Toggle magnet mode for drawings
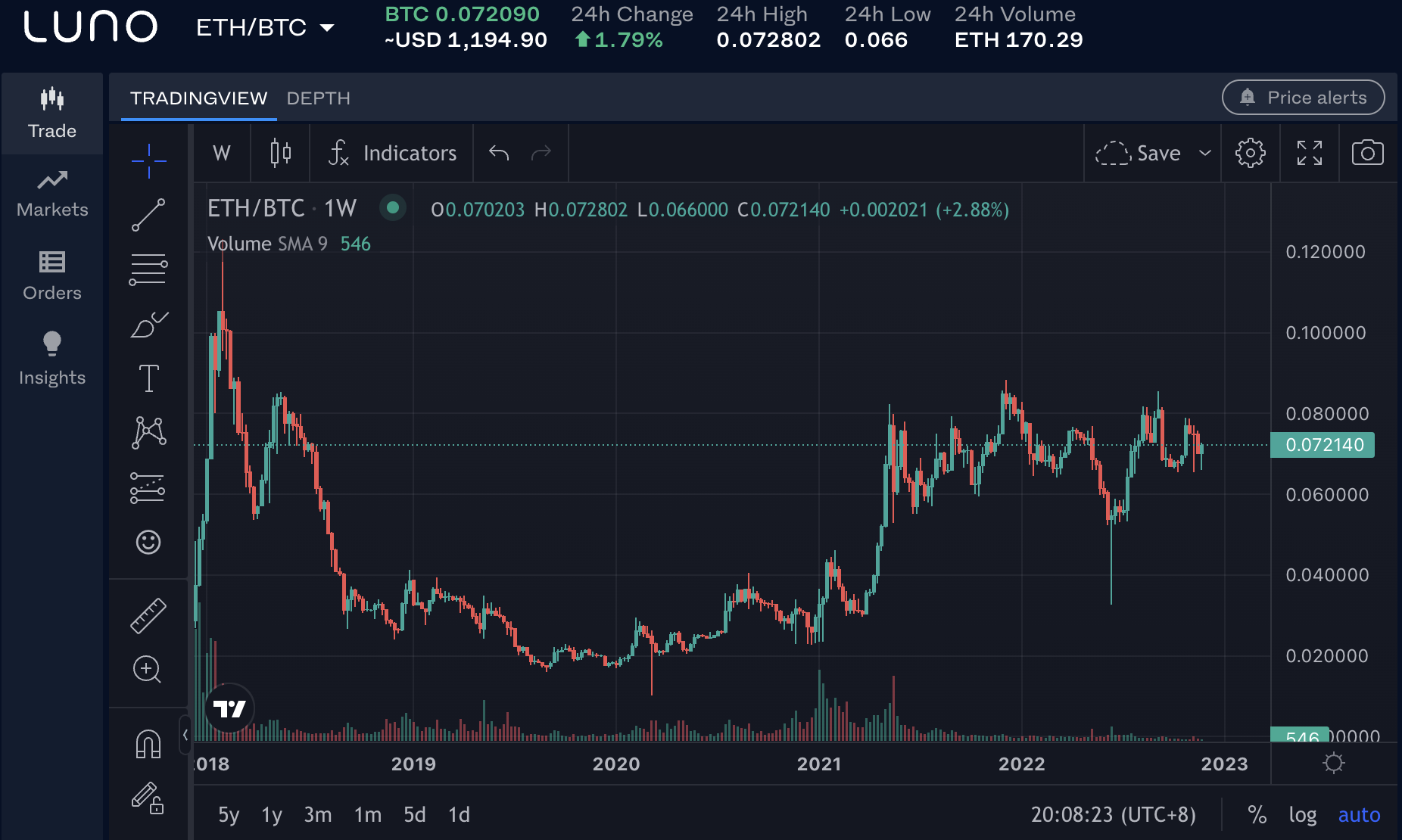 (x=148, y=744)
